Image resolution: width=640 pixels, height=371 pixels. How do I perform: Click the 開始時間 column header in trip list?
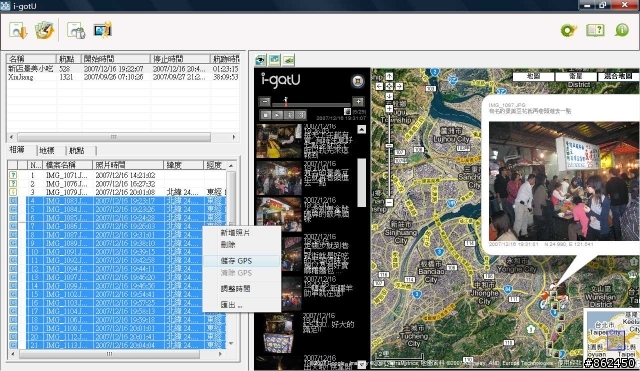point(116,59)
